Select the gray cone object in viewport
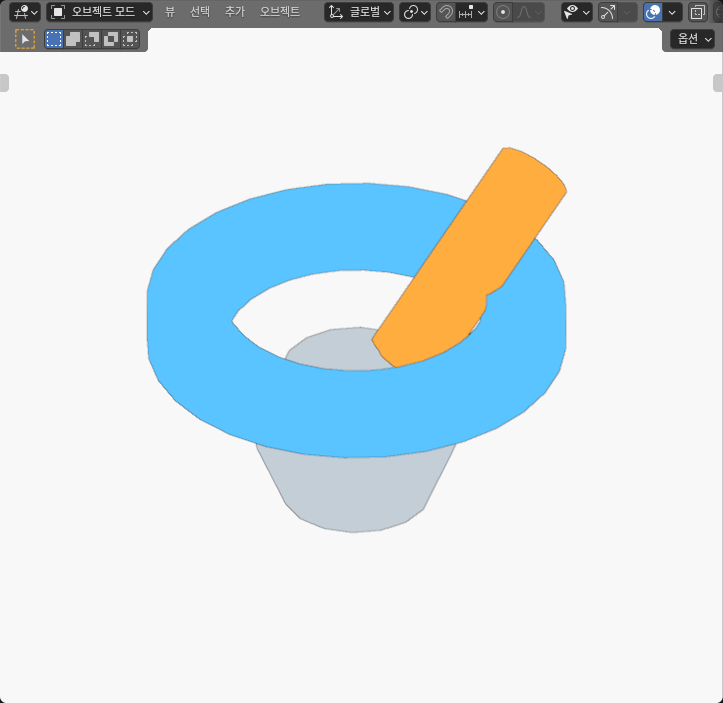 (x=355, y=489)
